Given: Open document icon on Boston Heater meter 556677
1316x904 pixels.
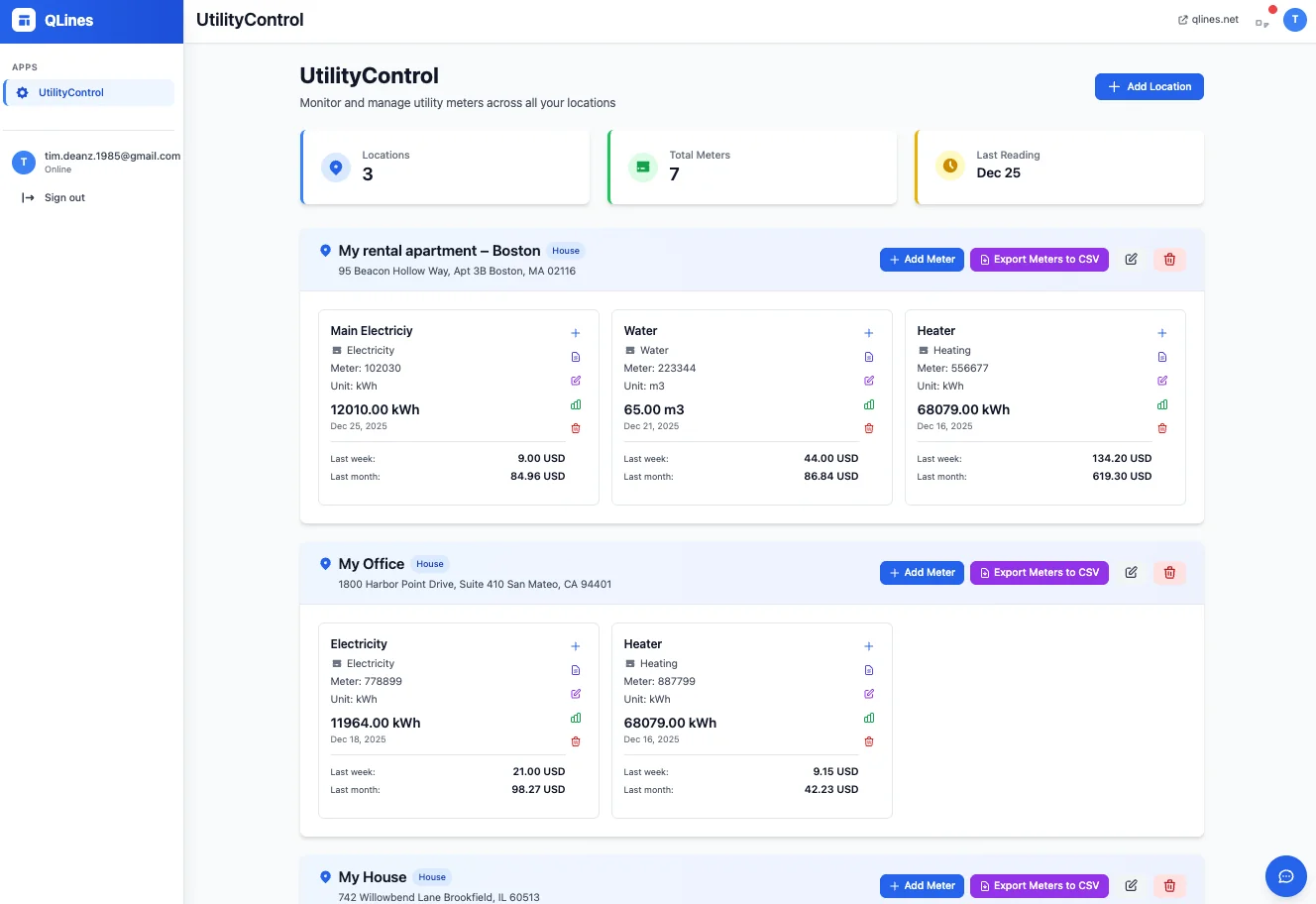Looking at the screenshot, I should pos(1162,357).
